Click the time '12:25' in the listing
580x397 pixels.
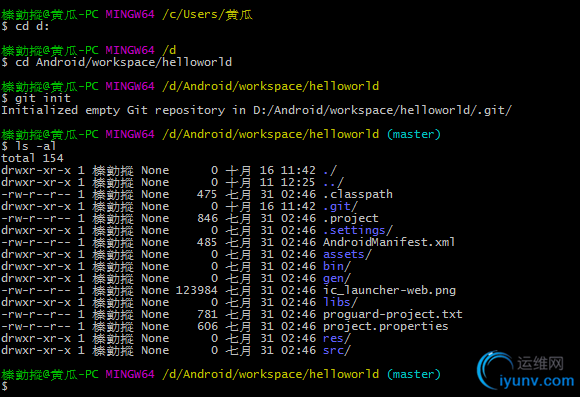(298, 182)
